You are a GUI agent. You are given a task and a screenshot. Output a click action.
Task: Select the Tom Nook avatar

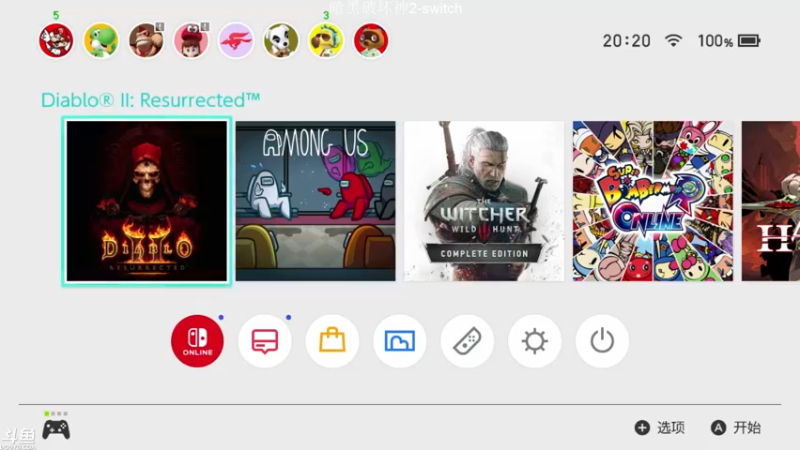(371, 40)
